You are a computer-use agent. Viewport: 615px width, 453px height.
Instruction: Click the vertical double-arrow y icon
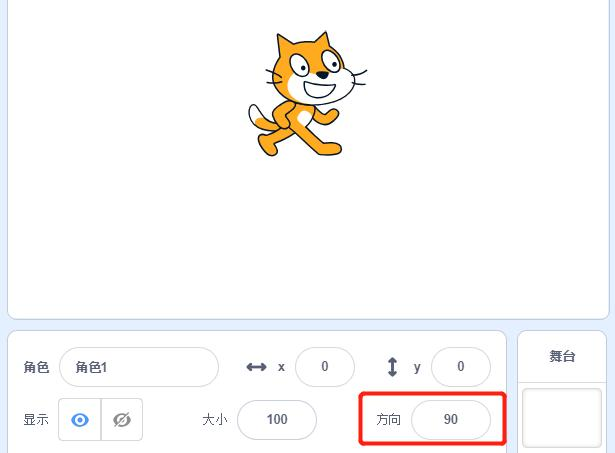coord(392,367)
